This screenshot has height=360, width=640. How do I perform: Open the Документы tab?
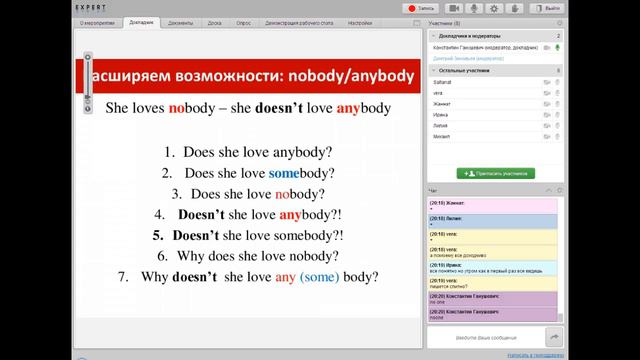(x=180, y=23)
